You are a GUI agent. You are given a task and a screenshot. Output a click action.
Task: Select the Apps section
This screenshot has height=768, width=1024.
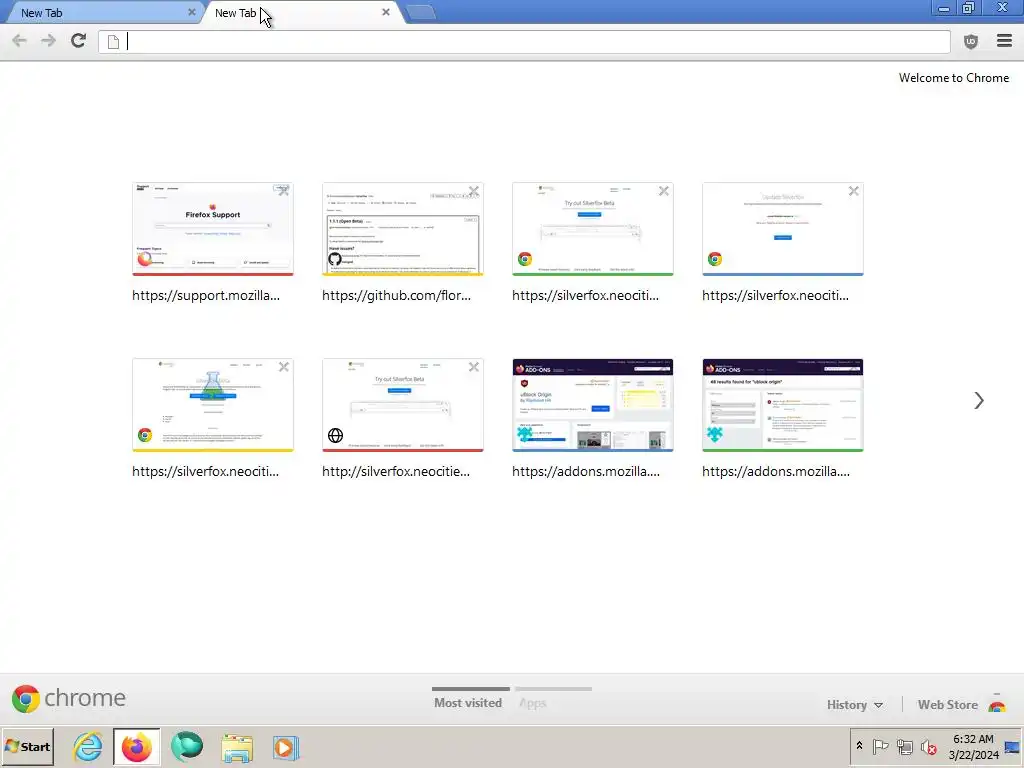click(x=533, y=703)
